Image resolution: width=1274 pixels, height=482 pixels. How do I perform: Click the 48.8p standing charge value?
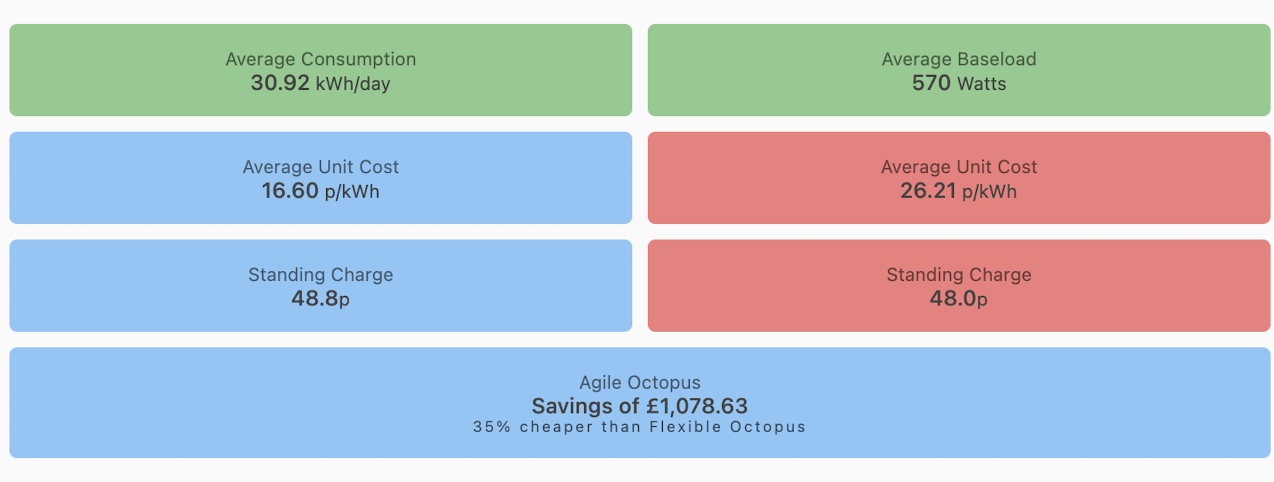click(320, 299)
